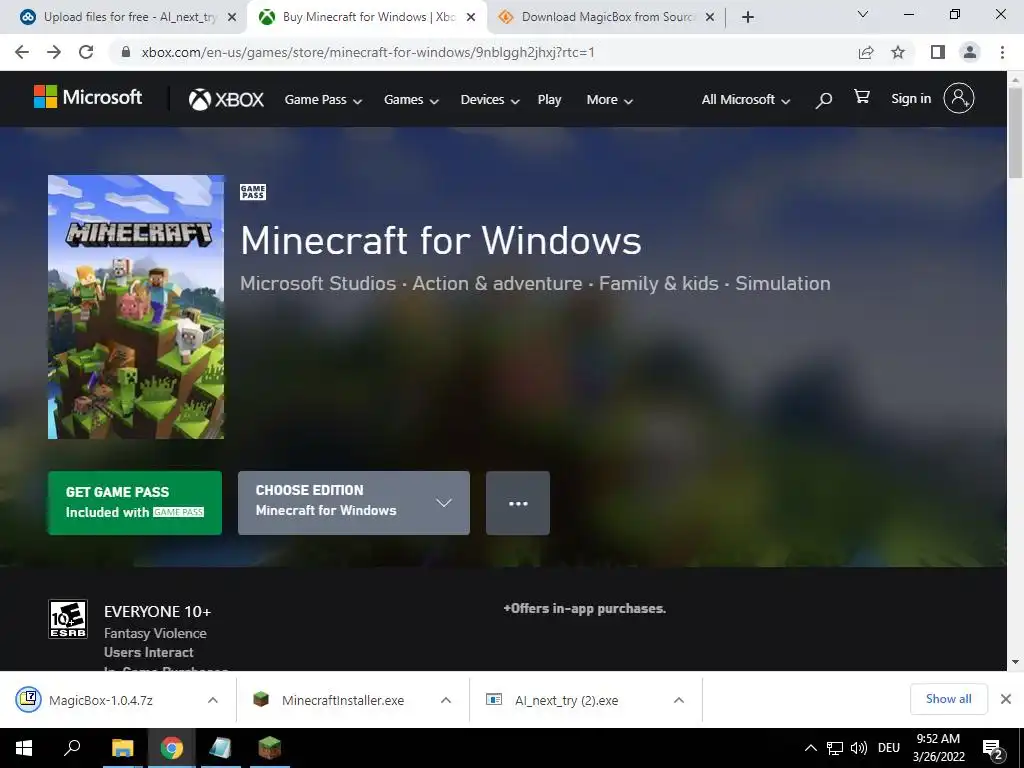The image size is (1024, 768).
Task: Click the "Fantasy Violence" descriptor text
Action: pyautogui.click(x=155, y=633)
